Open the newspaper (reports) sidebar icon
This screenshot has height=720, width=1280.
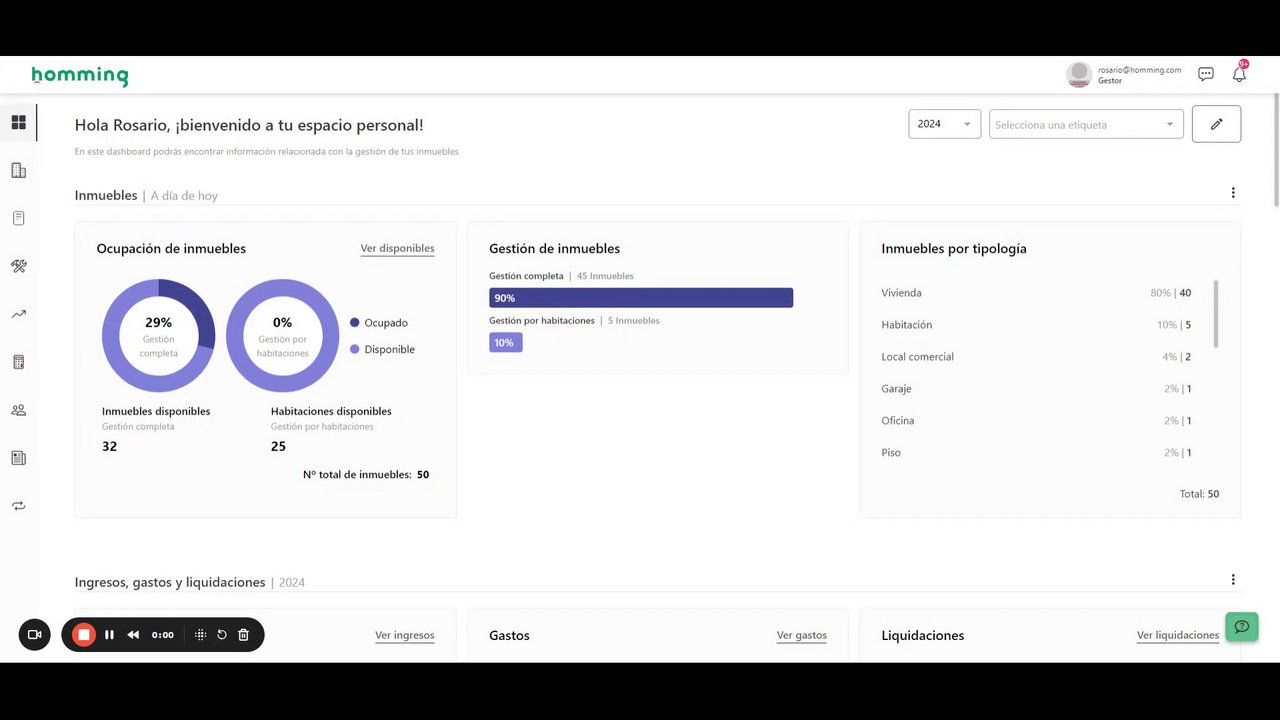coord(18,458)
